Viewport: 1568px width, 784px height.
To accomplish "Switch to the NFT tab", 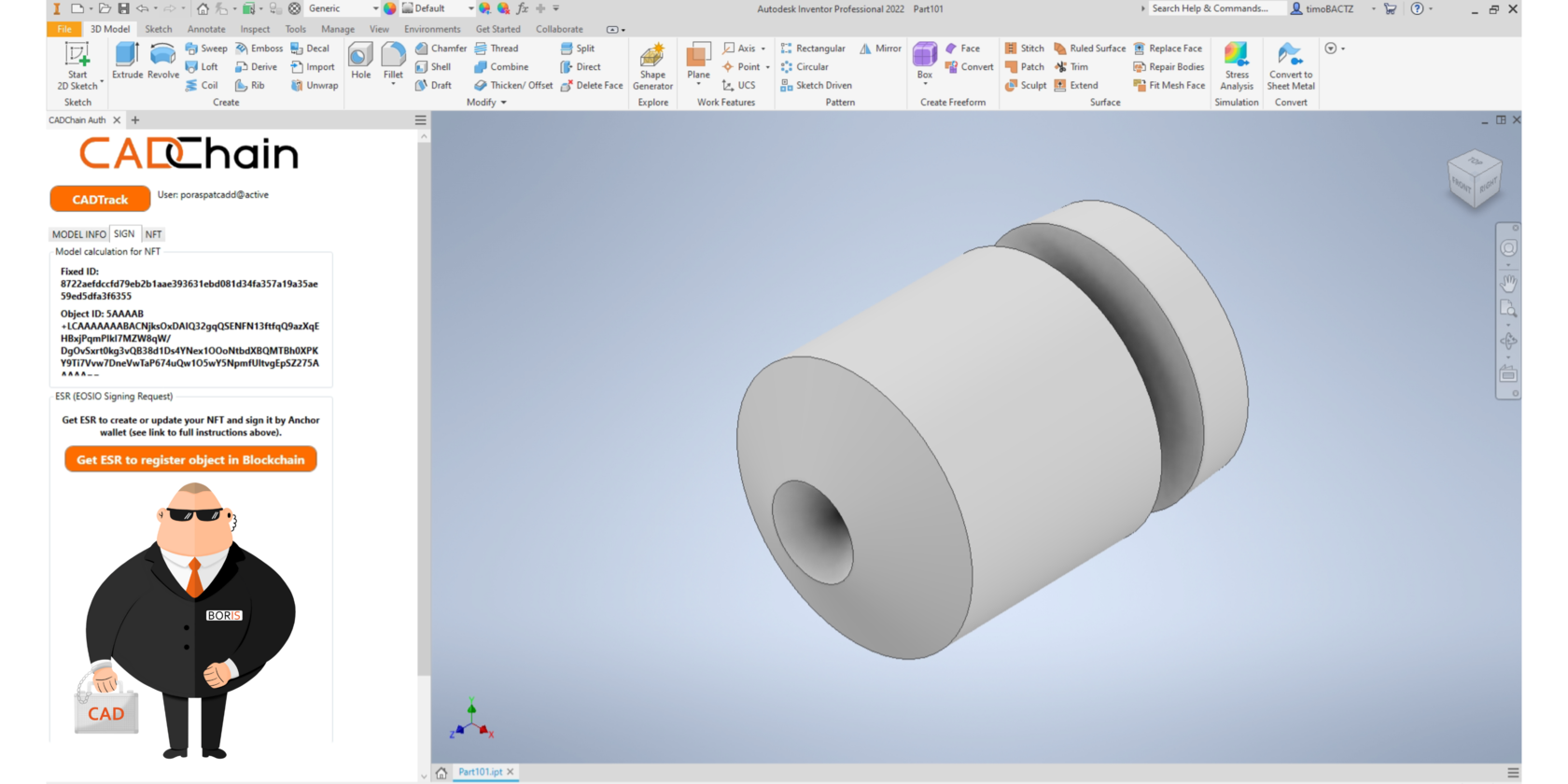I will (x=153, y=234).
